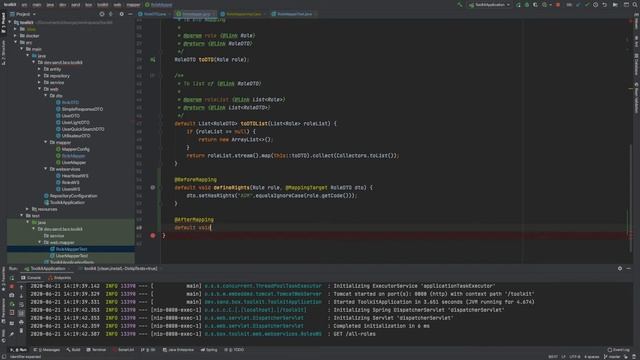Click the Debug icon in top toolbar
The width and height of the screenshot is (640, 360).
(x=527, y=5)
